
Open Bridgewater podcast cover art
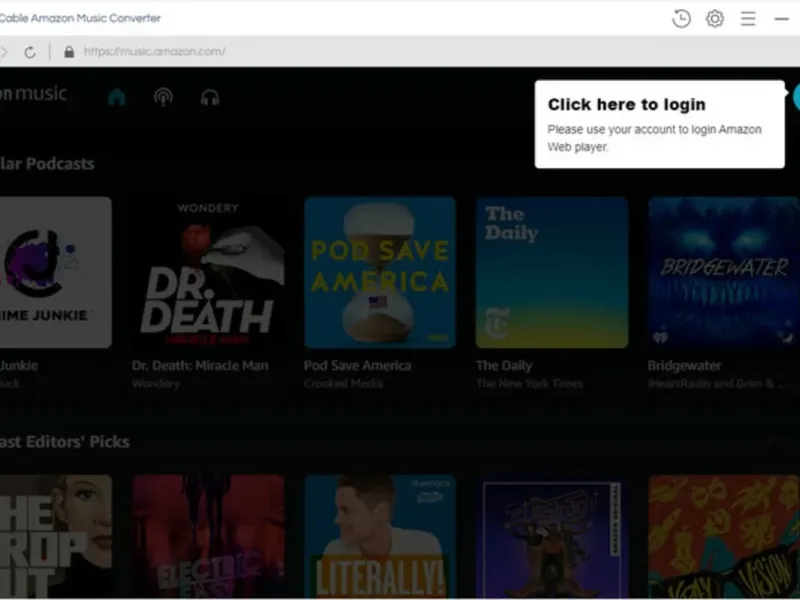[723, 272]
